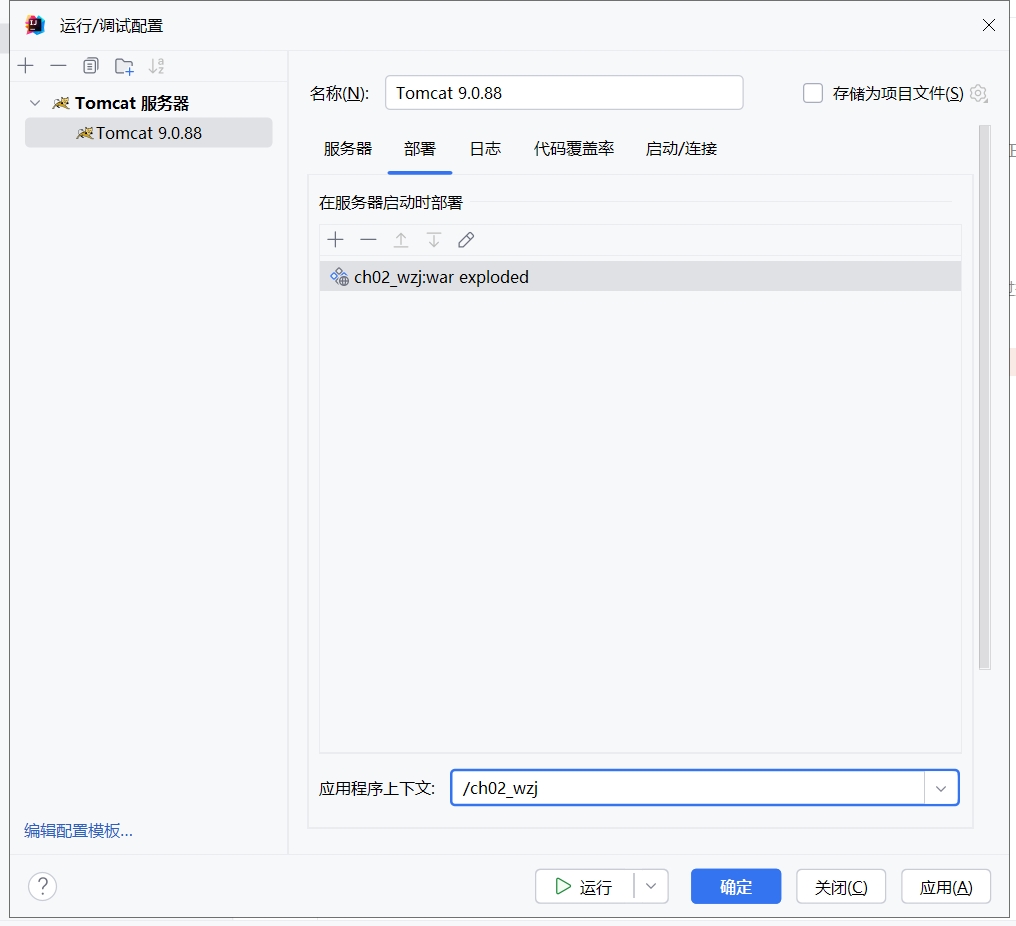Collapse the Tomcat 服务器 tree node

coord(36,103)
